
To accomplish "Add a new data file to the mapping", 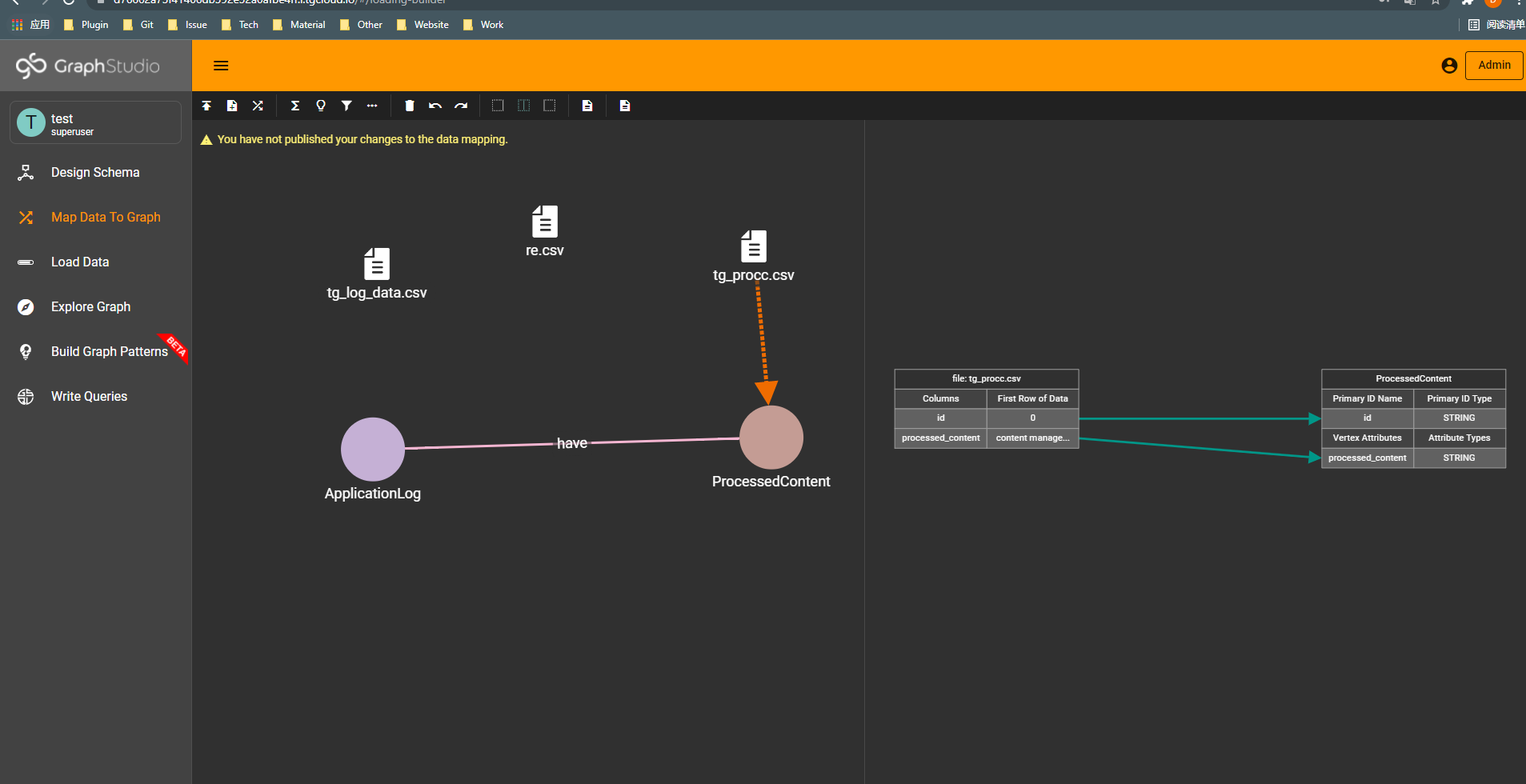I will pos(232,105).
